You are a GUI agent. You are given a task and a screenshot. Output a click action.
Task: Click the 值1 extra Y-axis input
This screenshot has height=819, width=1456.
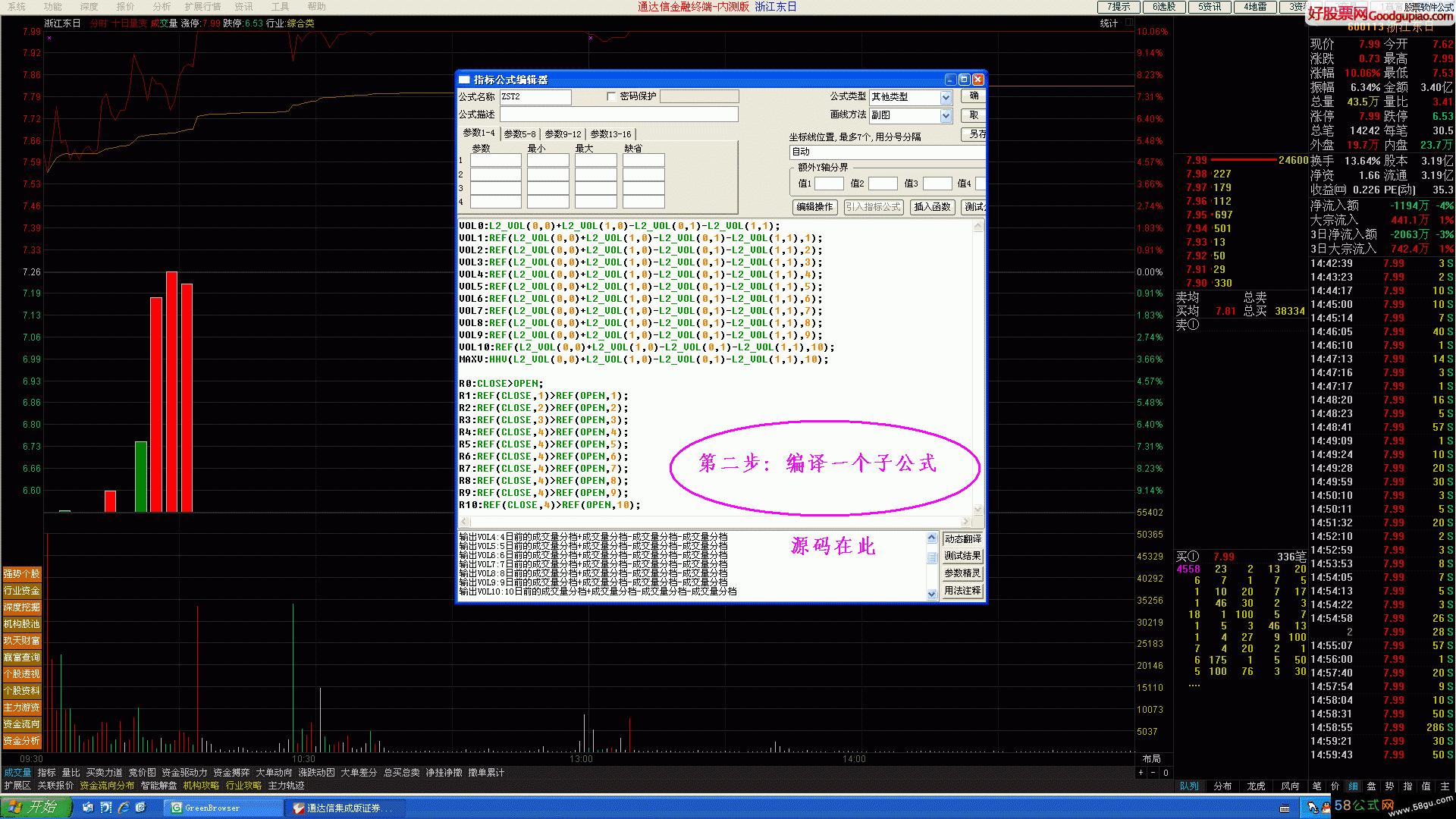[829, 184]
